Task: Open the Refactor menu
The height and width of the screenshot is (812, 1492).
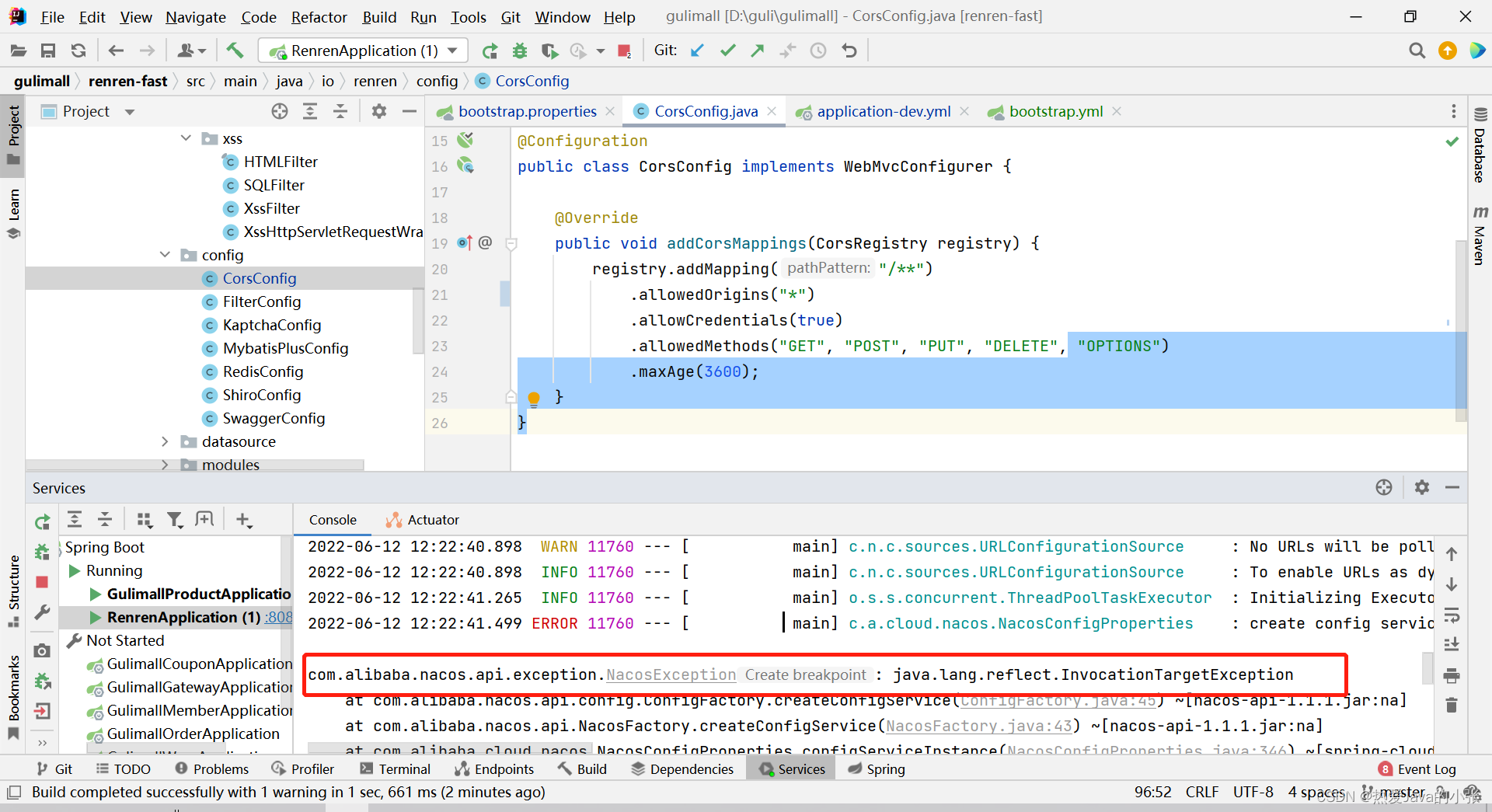Action: [x=319, y=17]
